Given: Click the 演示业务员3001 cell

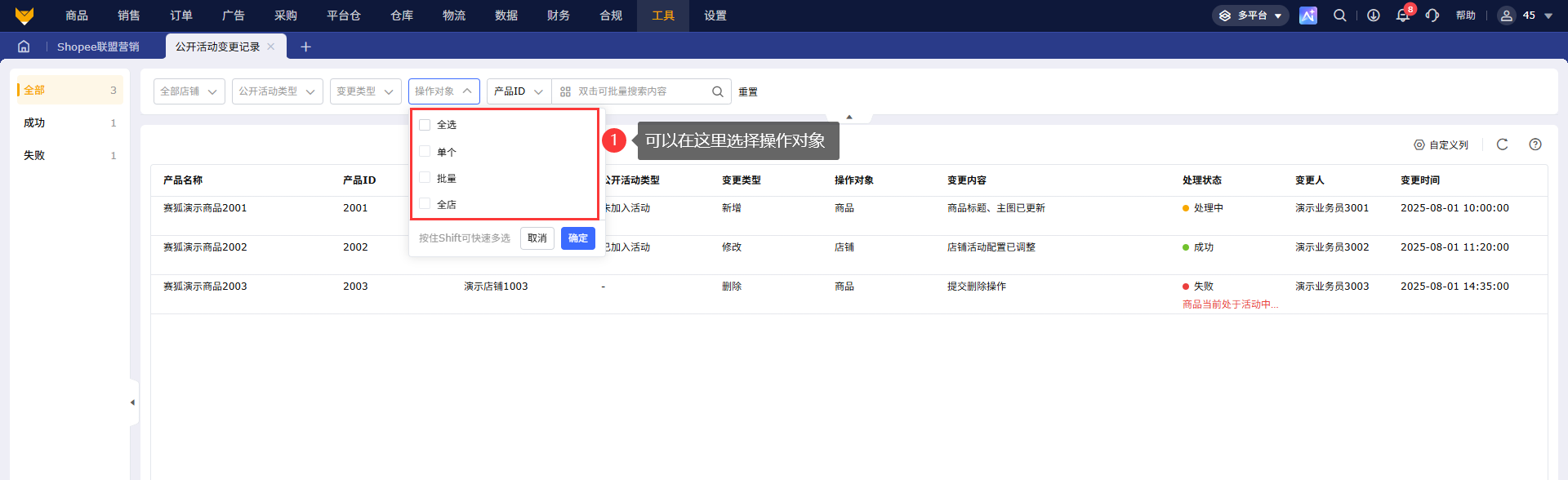Looking at the screenshot, I should tap(1332, 208).
